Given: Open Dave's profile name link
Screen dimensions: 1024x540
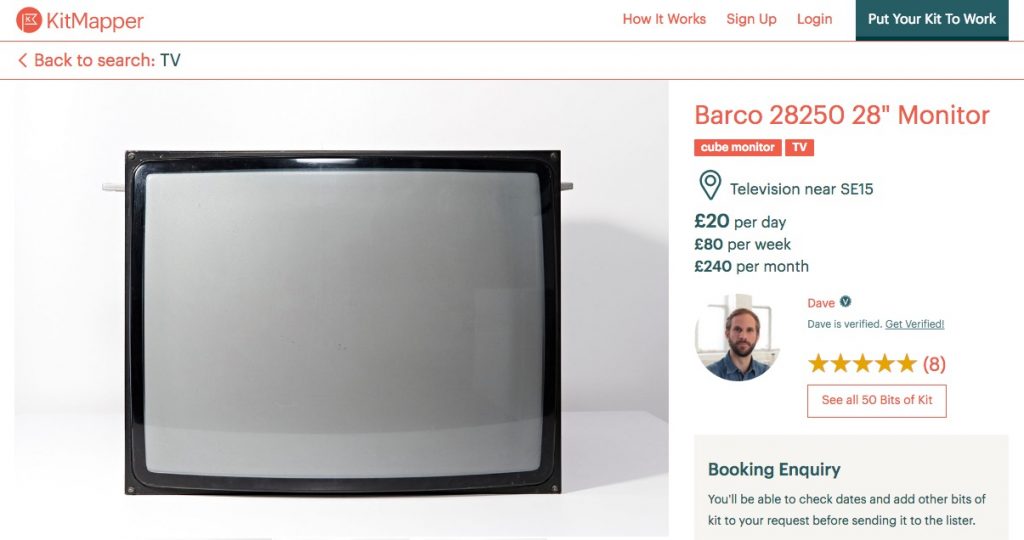Looking at the screenshot, I should (821, 303).
